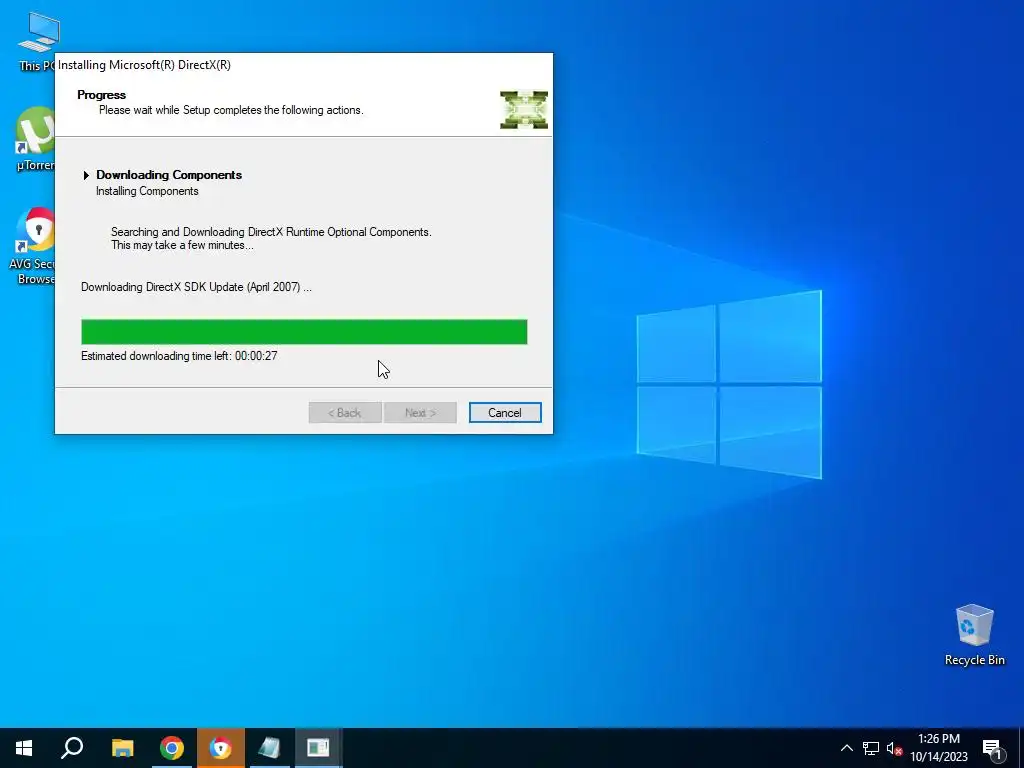The height and width of the screenshot is (768, 1024).
Task: Open the notepad-like app on taskbar
Action: click(270, 748)
